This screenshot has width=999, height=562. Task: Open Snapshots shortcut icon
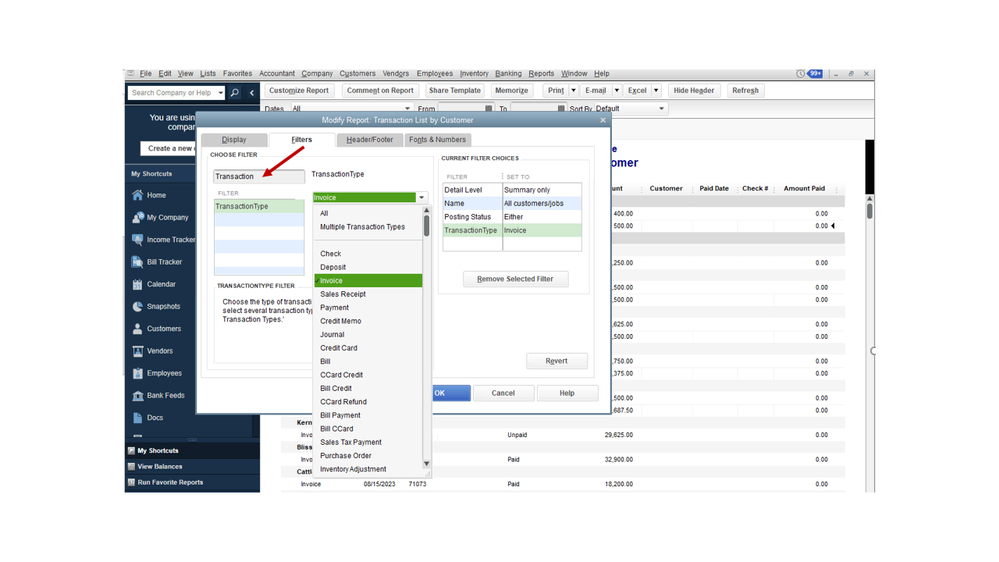point(138,306)
